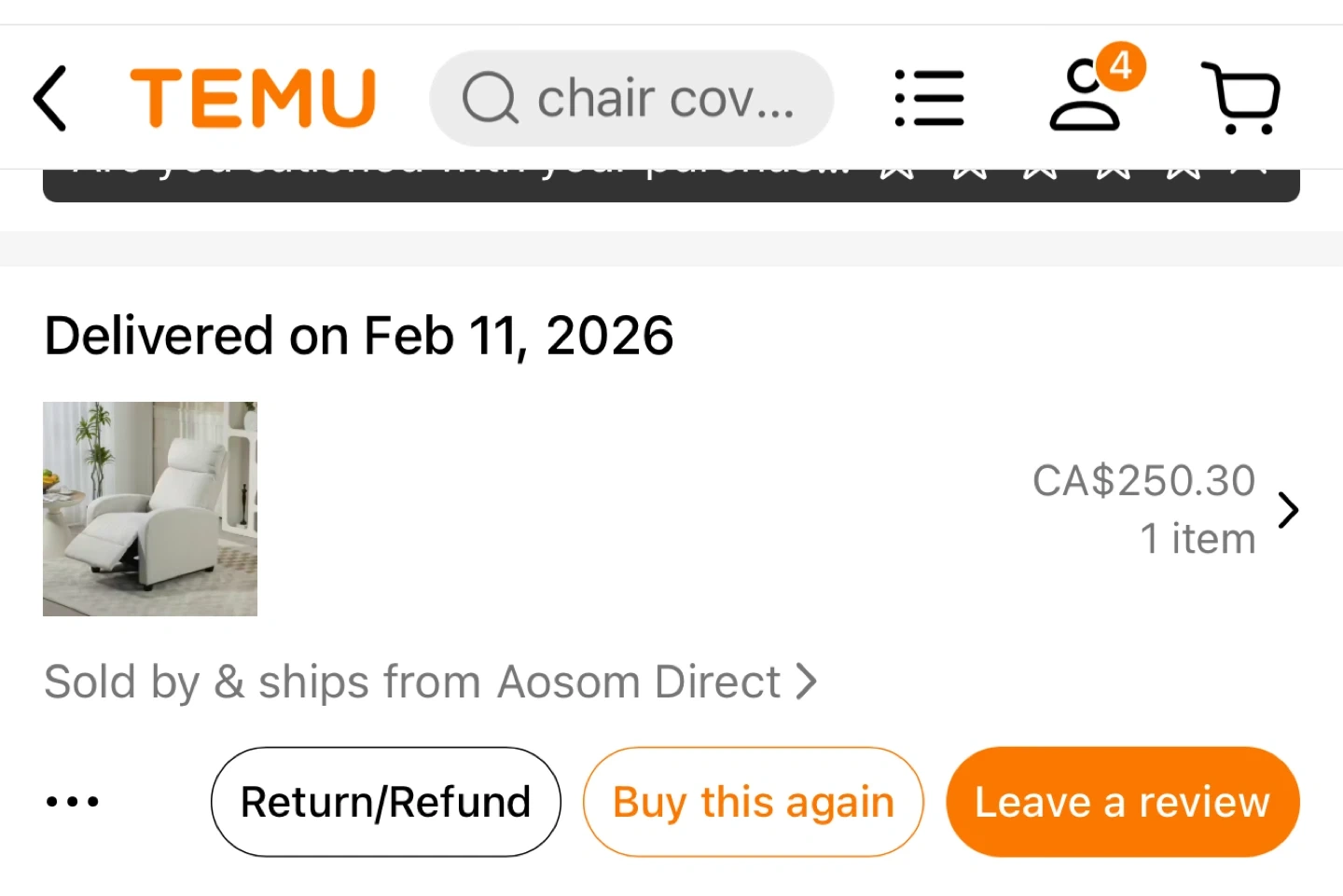Click the orange notification badge showing 4
Viewport: 1343px width, 896px height.
(x=1120, y=66)
